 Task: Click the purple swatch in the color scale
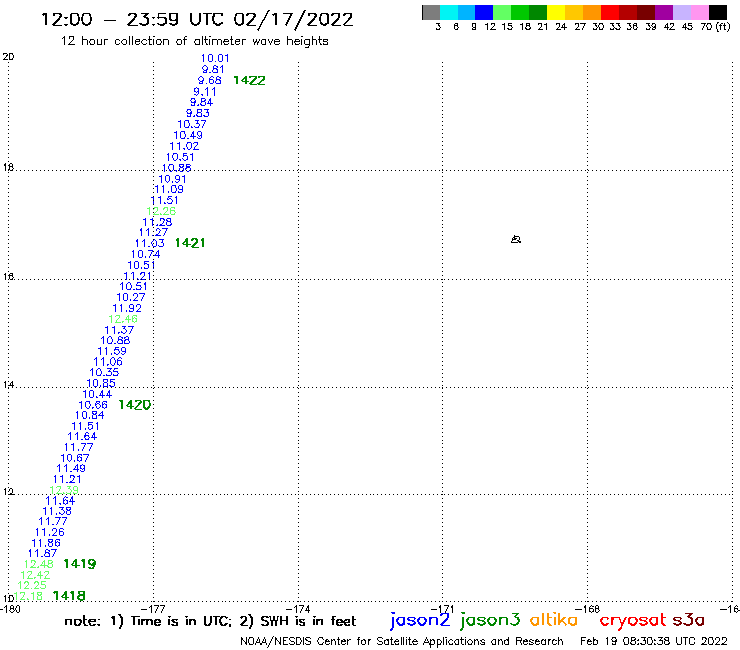pos(664,12)
